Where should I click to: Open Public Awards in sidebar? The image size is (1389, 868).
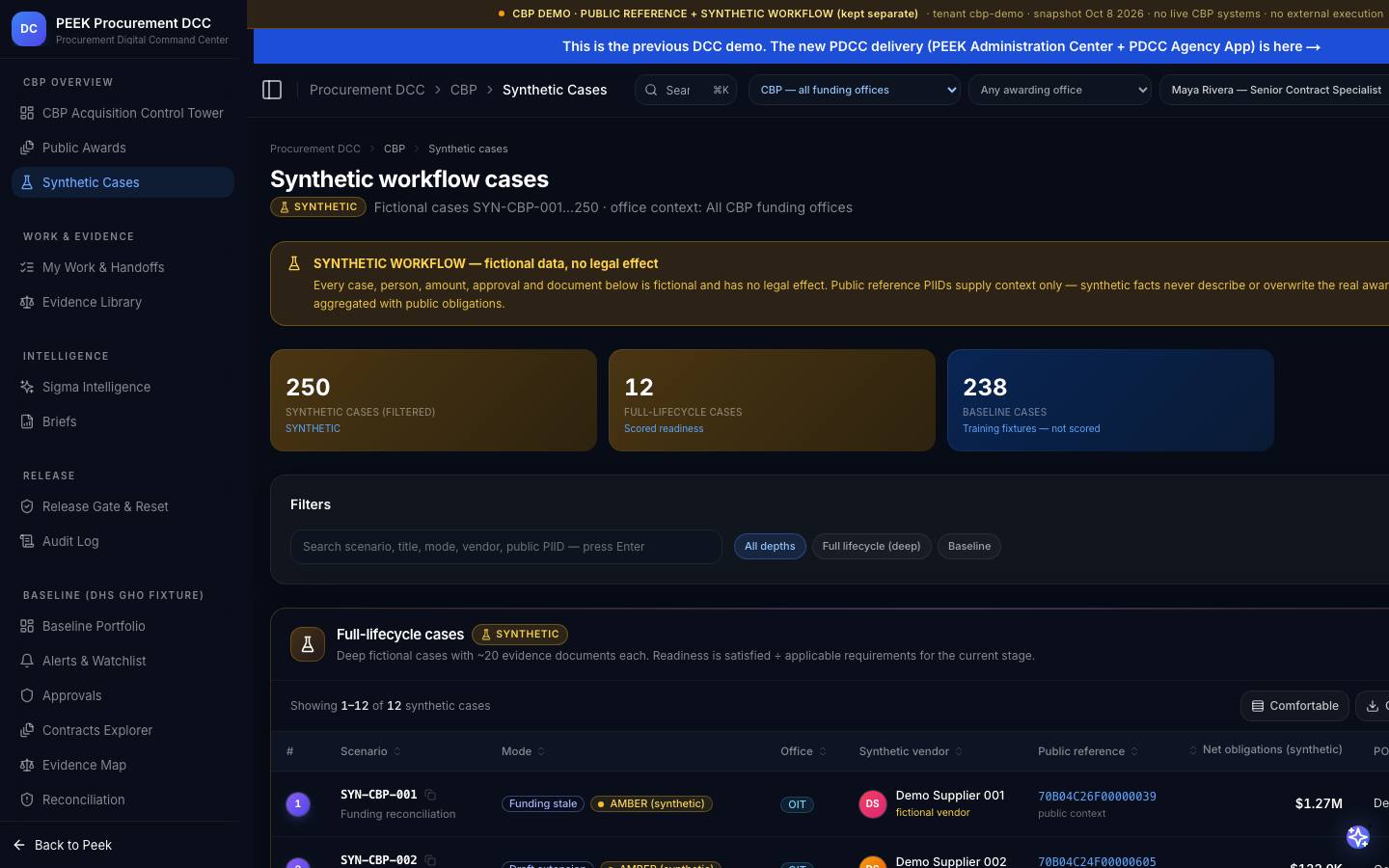pyautogui.click(x=123, y=148)
